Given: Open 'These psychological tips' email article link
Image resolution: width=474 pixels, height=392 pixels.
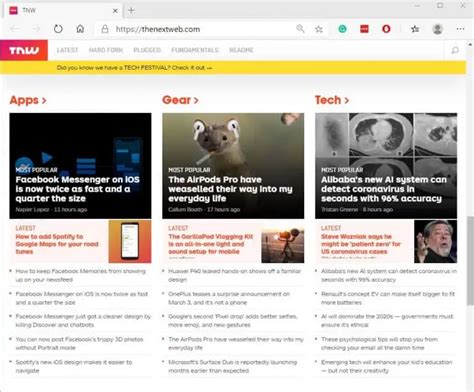Looking at the screenshot, I should coord(379,343).
